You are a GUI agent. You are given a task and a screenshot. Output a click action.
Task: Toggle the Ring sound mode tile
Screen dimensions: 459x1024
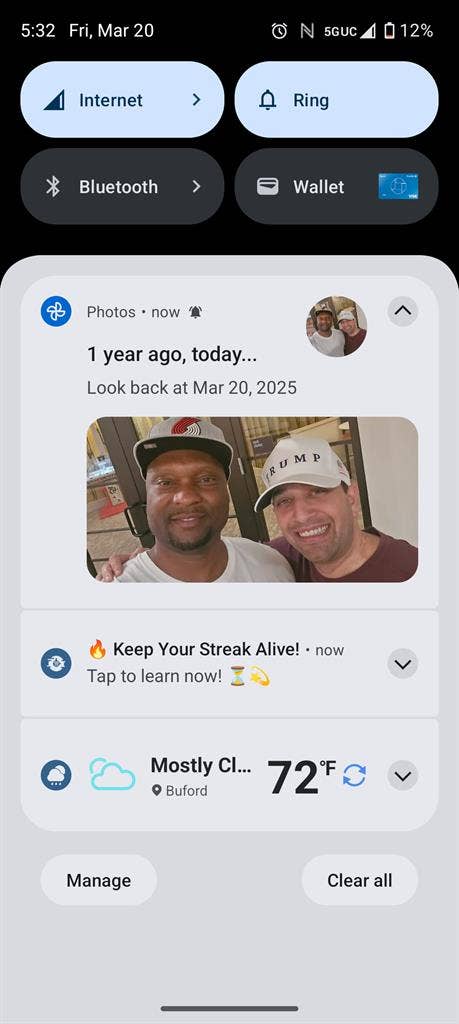click(x=336, y=100)
